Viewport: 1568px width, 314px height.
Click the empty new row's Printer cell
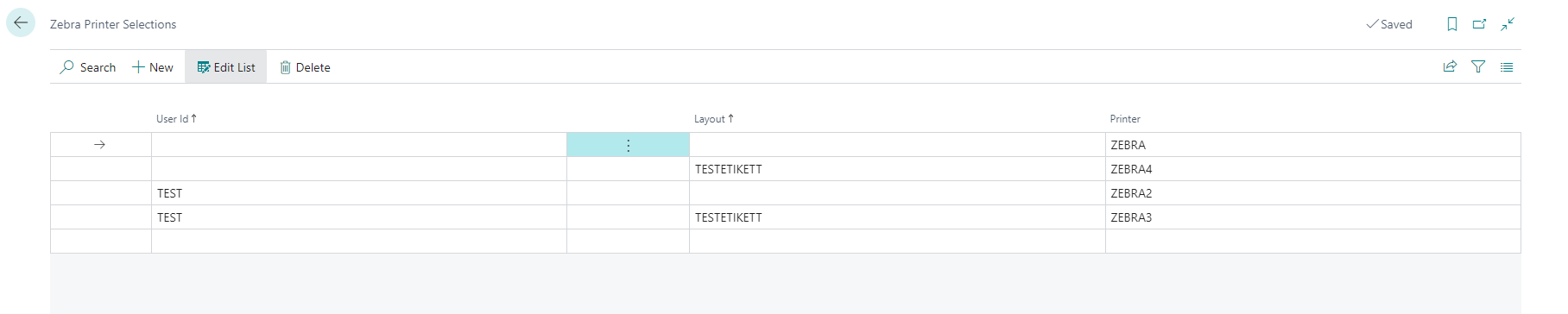click(1312, 242)
